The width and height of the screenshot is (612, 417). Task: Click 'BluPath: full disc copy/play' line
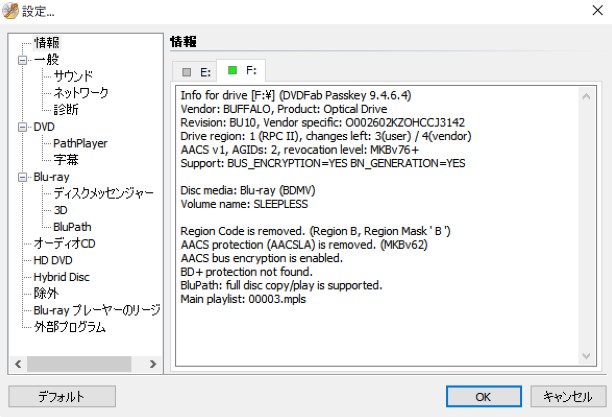(281, 285)
